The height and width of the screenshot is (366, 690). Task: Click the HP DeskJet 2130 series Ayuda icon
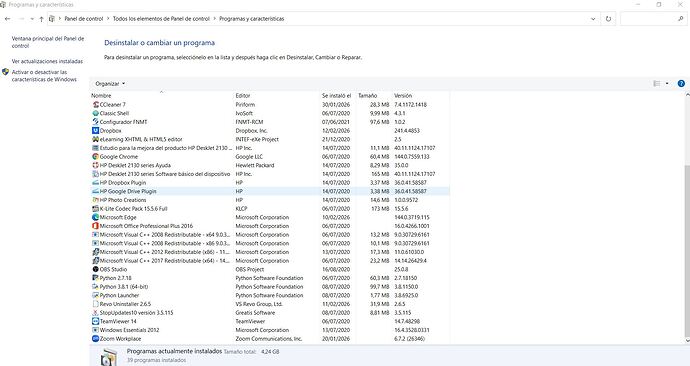coord(95,165)
